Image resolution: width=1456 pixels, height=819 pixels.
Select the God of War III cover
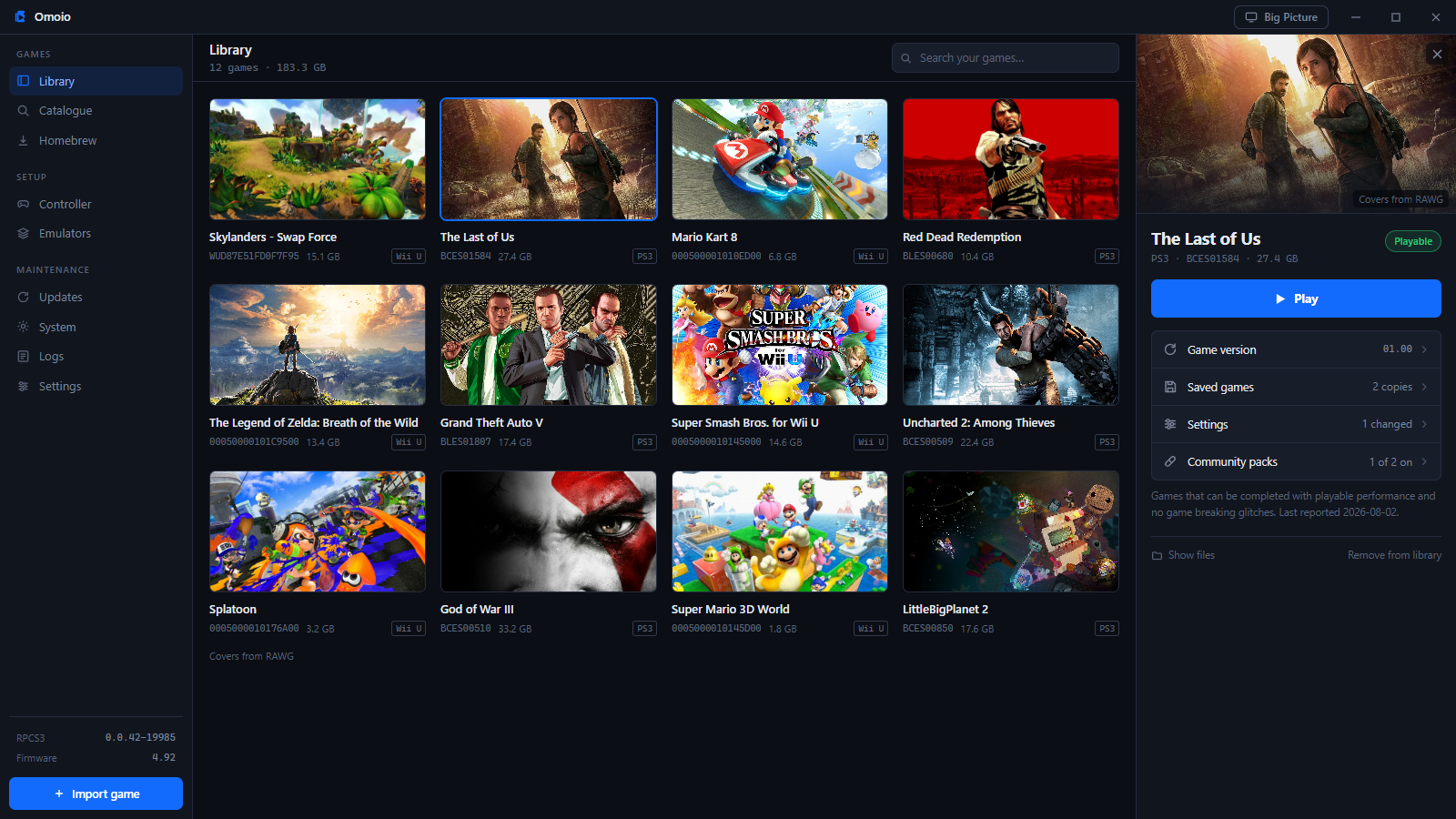click(549, 531)
